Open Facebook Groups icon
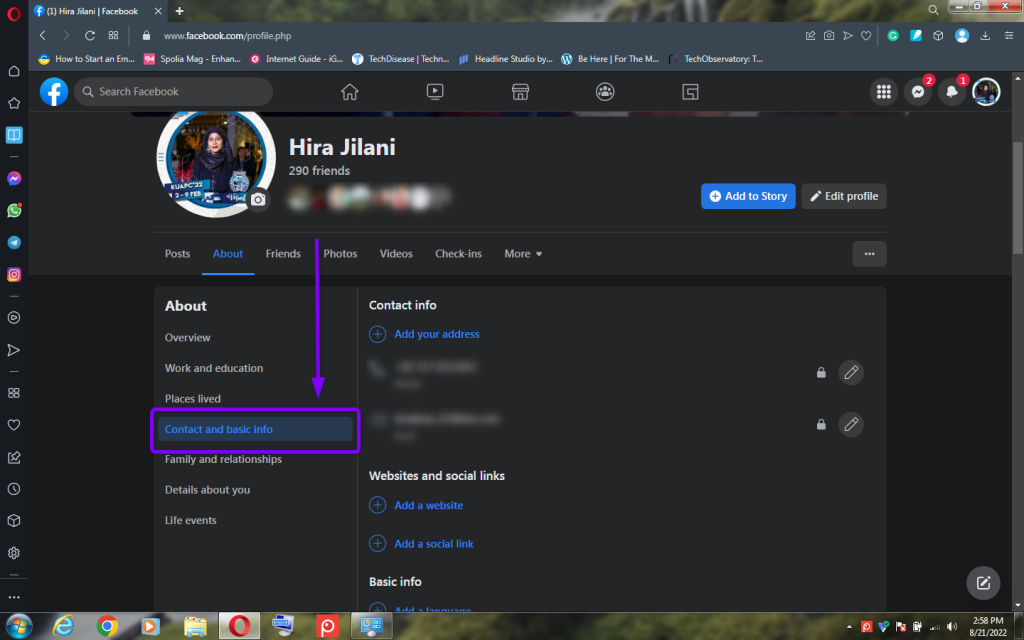 (x=605, y=92)
